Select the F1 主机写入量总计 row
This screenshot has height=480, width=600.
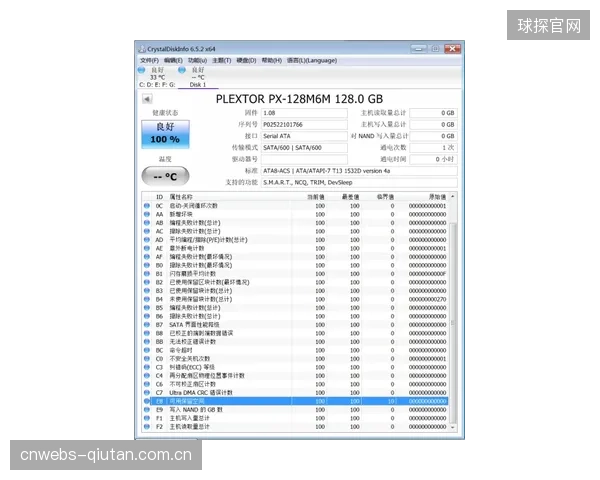coord(295,418)
